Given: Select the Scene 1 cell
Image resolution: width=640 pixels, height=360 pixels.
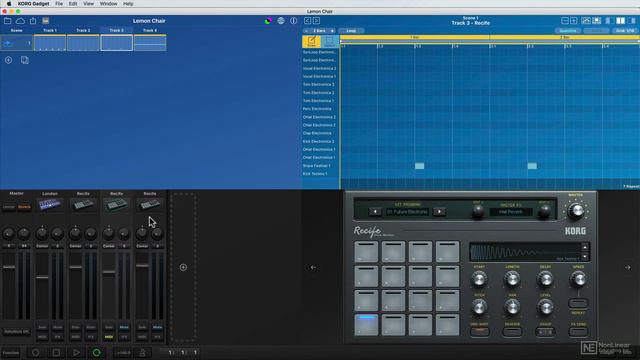Looking at the screenshot, I should [x=17, y=43].
